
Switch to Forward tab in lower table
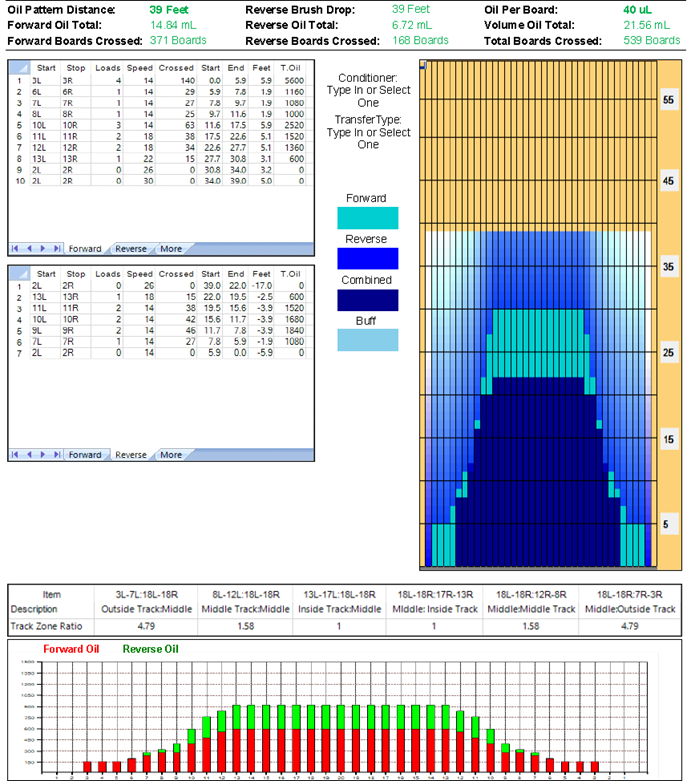click(84, 455)
